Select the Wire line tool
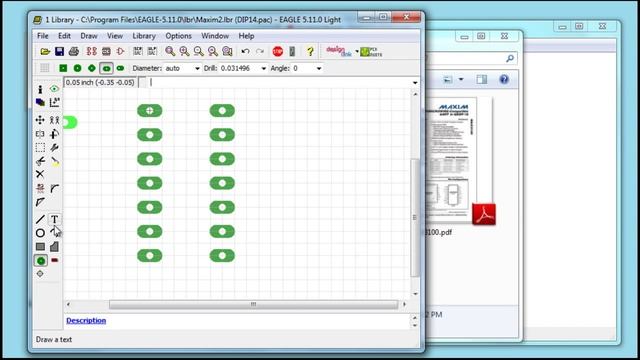Screen dimensions: 640x360 [40, 220]
